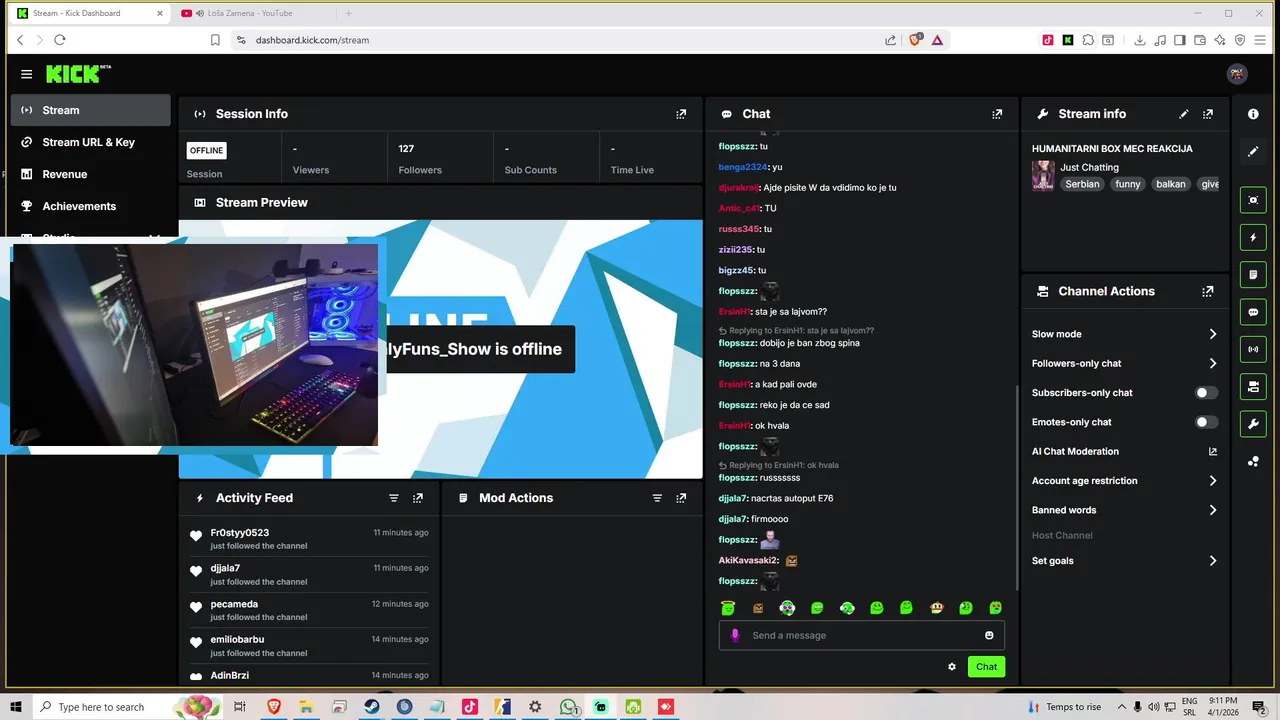The image size is (1280, 720).
Task: Click the purple microphone in message box
Action: point(736,635)
